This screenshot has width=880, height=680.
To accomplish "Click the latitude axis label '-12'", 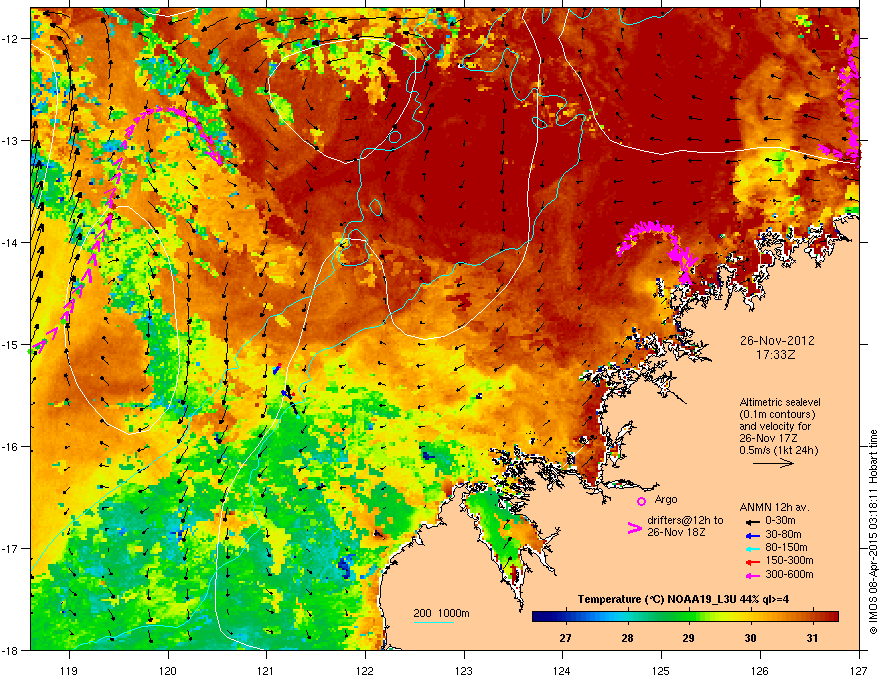I will 10,39.
